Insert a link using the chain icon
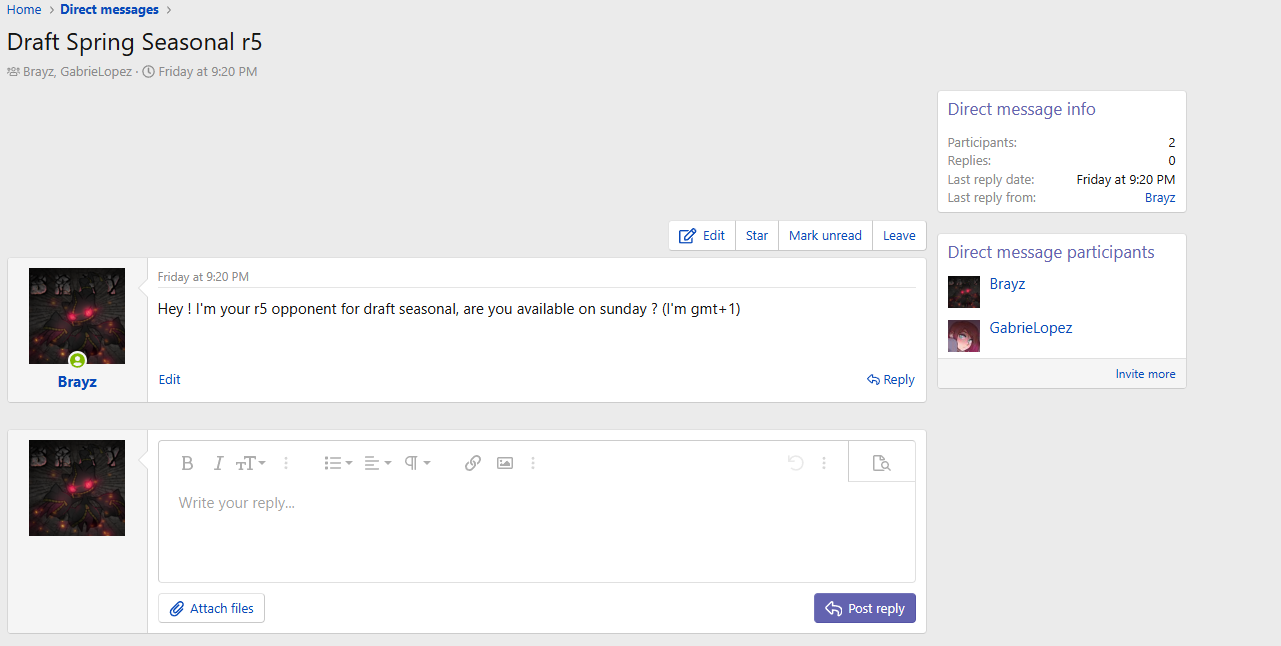Viewport: 1281px width, 646px height. (473, 463)
